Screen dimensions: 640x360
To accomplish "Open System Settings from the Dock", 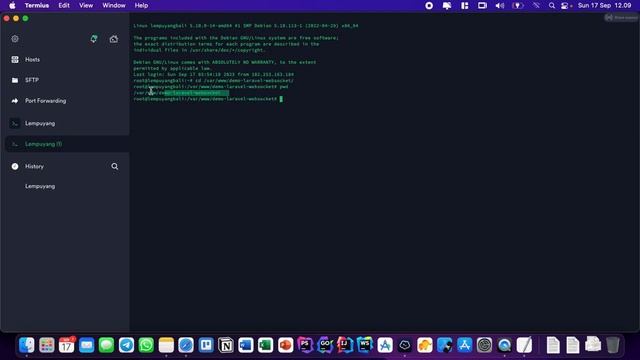I will pyautogui.click(x=484, y=345).
